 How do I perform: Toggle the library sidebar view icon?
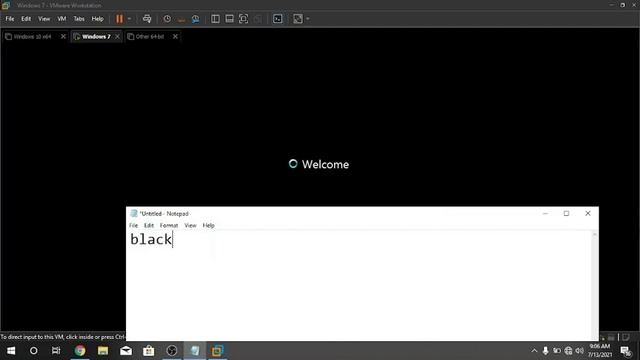click(x=215, y=19)
